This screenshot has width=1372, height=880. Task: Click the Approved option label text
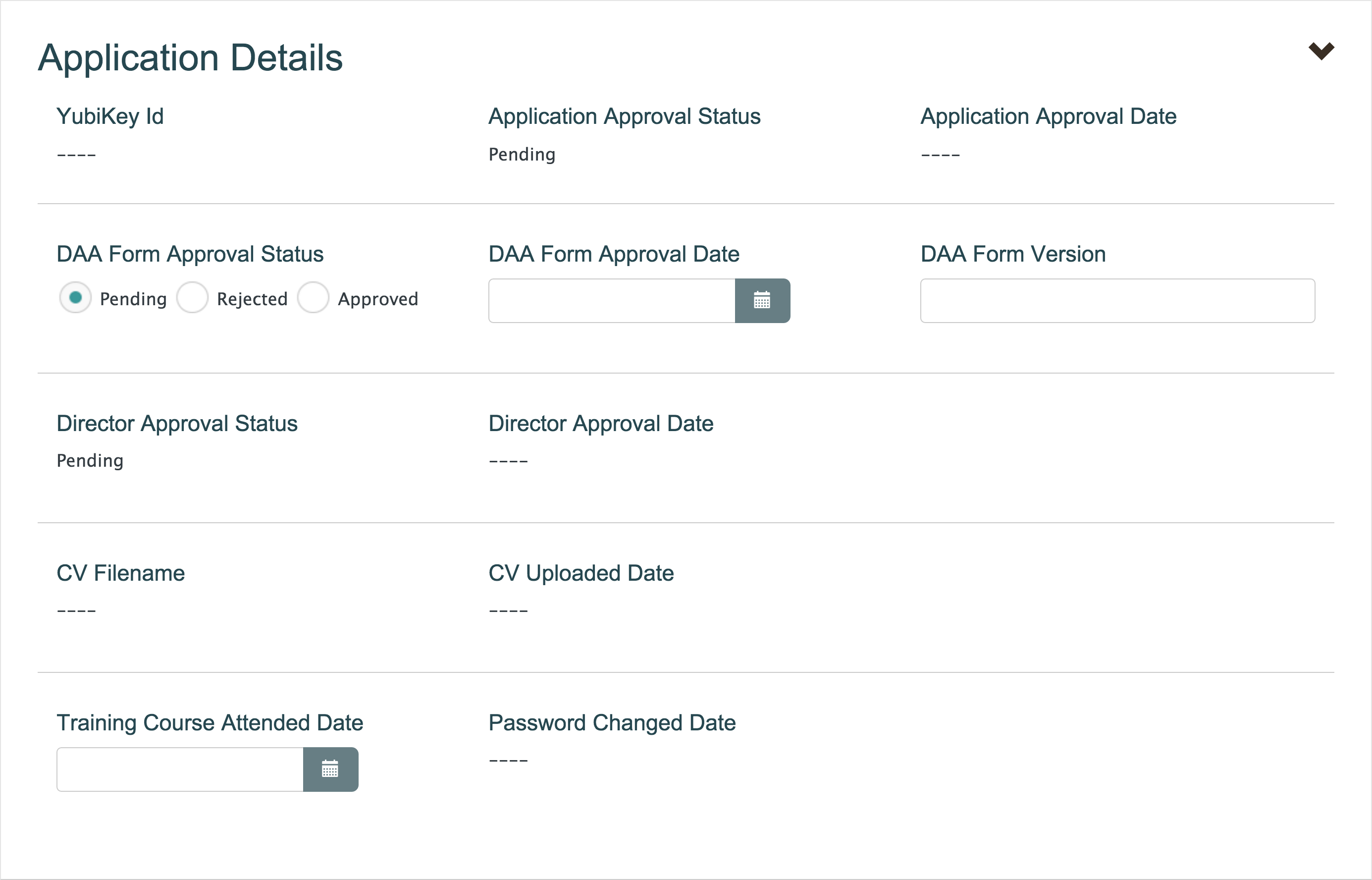(x=377, y=299)
